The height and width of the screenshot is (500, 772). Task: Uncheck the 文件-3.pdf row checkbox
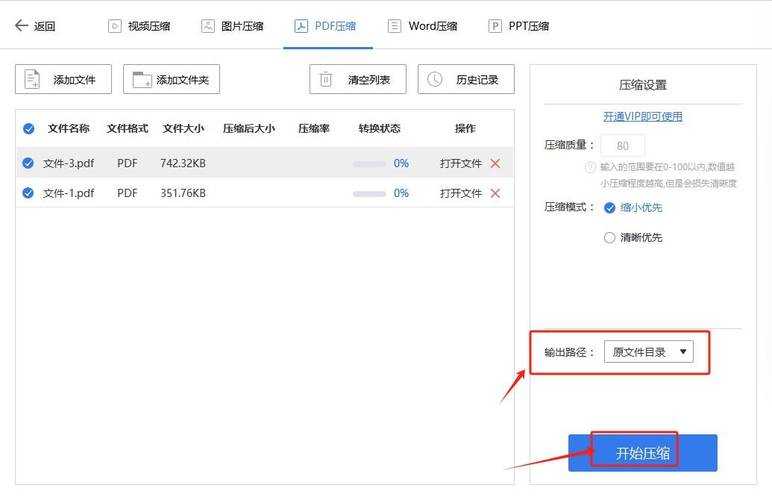[28, 163]
